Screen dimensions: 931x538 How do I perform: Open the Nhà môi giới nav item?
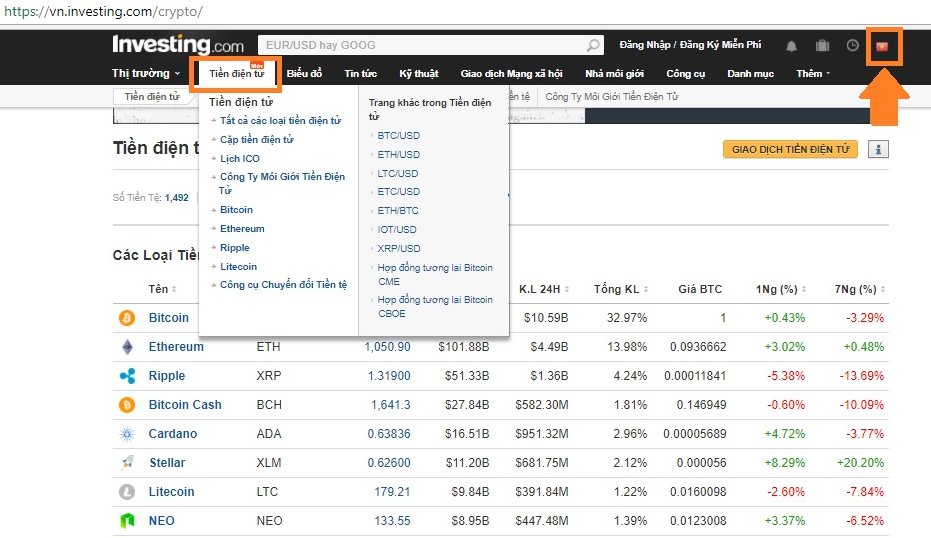coord(614,74)
